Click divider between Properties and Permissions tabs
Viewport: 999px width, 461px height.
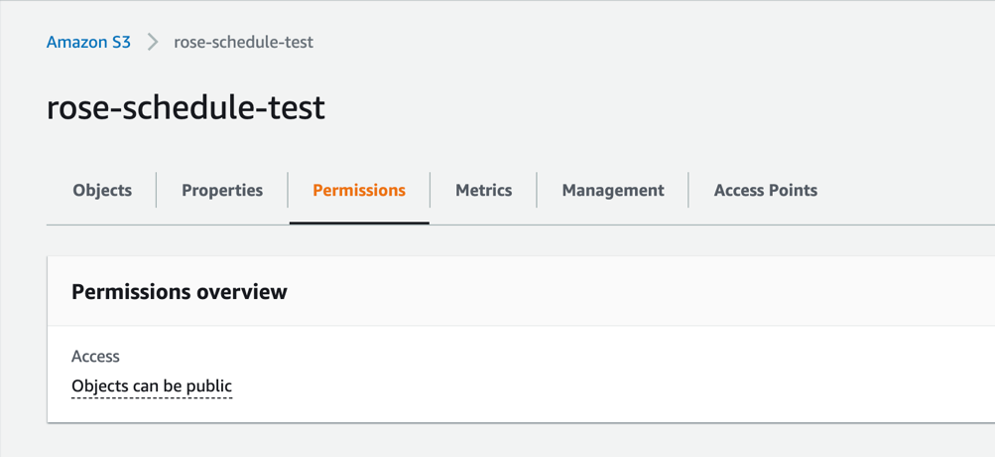pyautogui.click(x=288, y=190)
